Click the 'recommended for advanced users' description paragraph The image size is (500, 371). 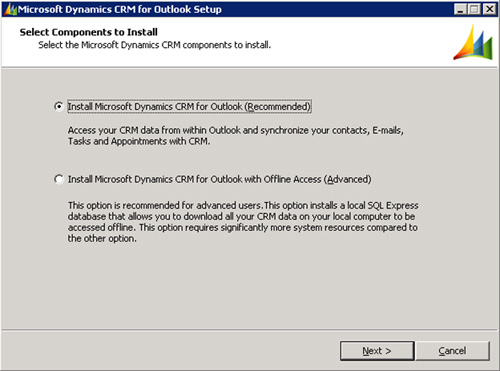(x=243, y=222)
